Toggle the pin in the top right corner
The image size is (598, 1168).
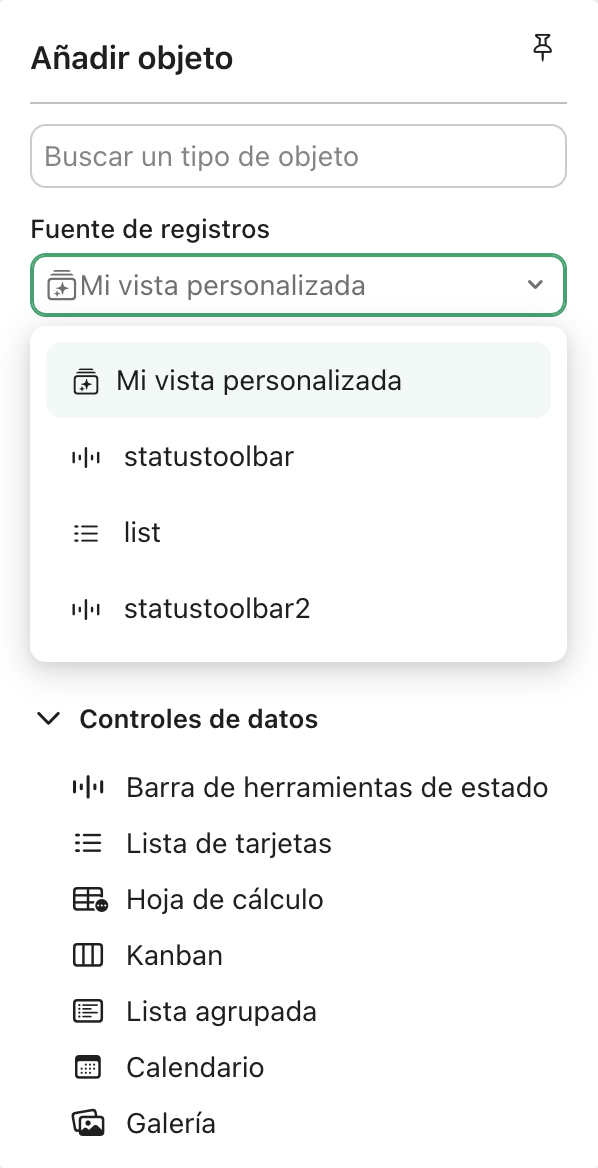(542, 47)
